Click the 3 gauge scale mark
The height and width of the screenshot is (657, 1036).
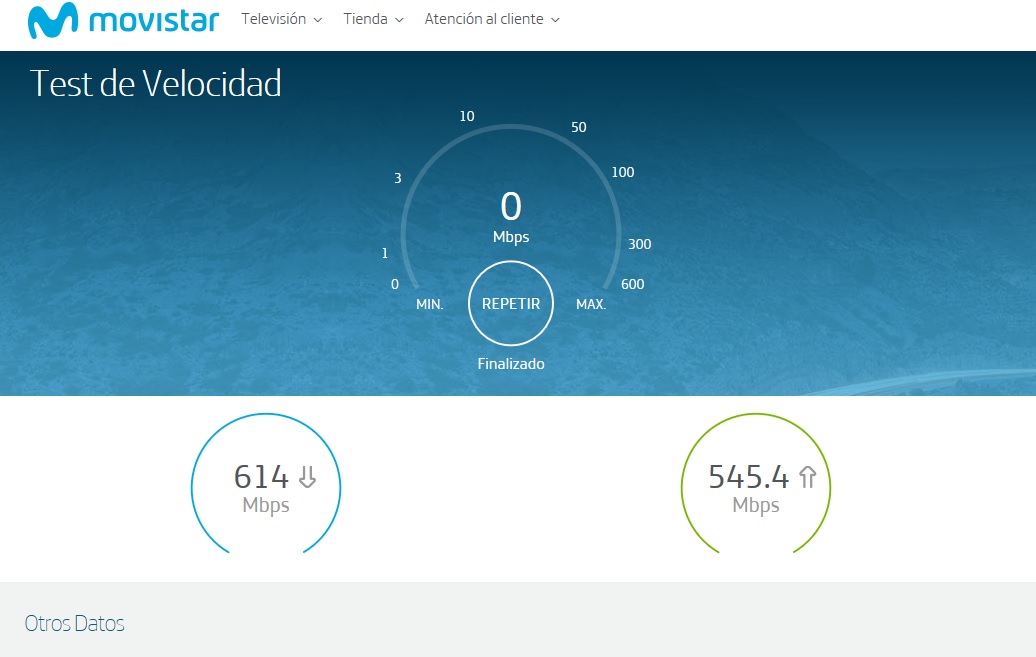[398, 178]
